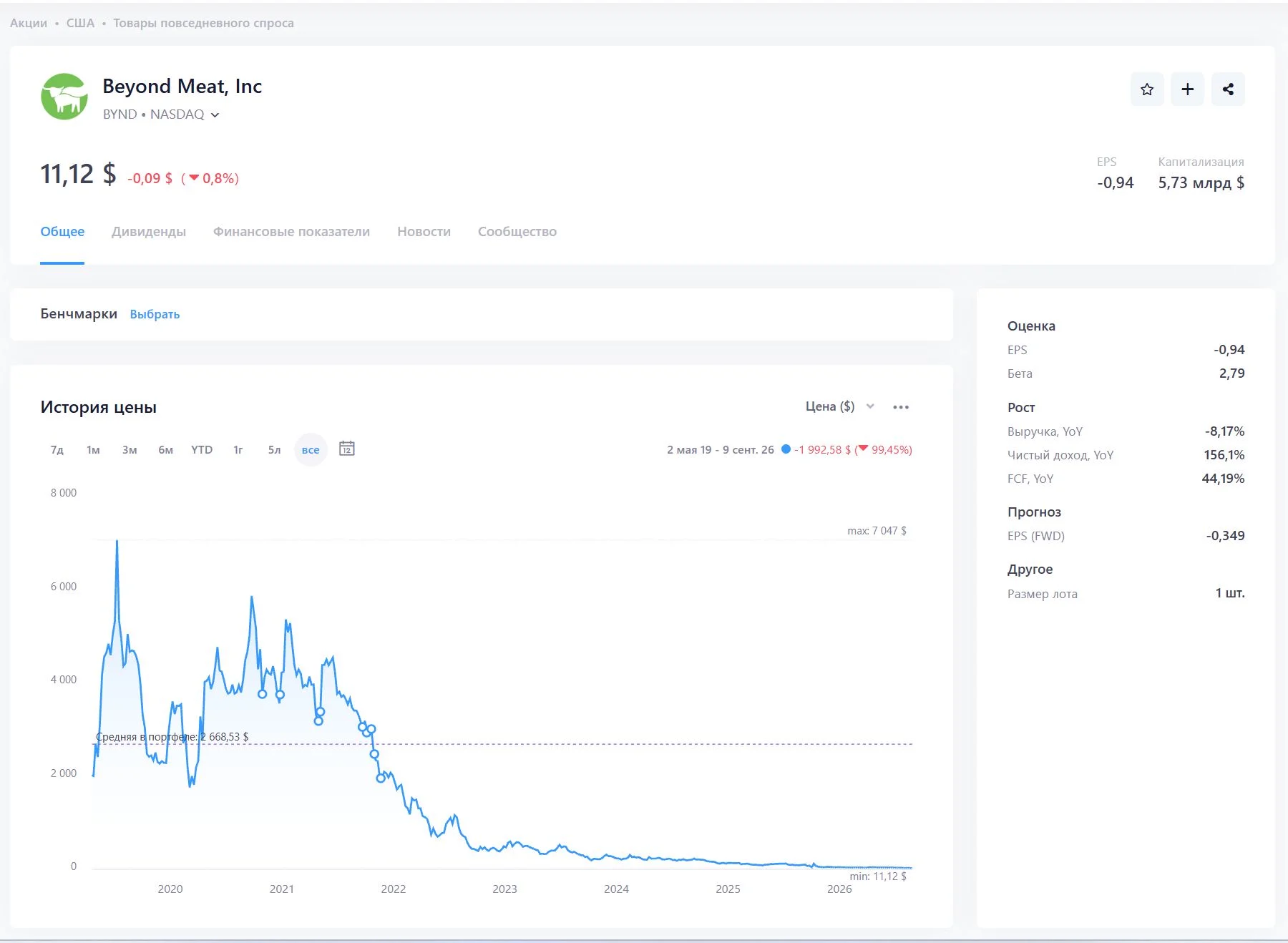Select the 7д chart period
Image resolution: width=1288 pixels, height=943 pixels.
point(57,450)
